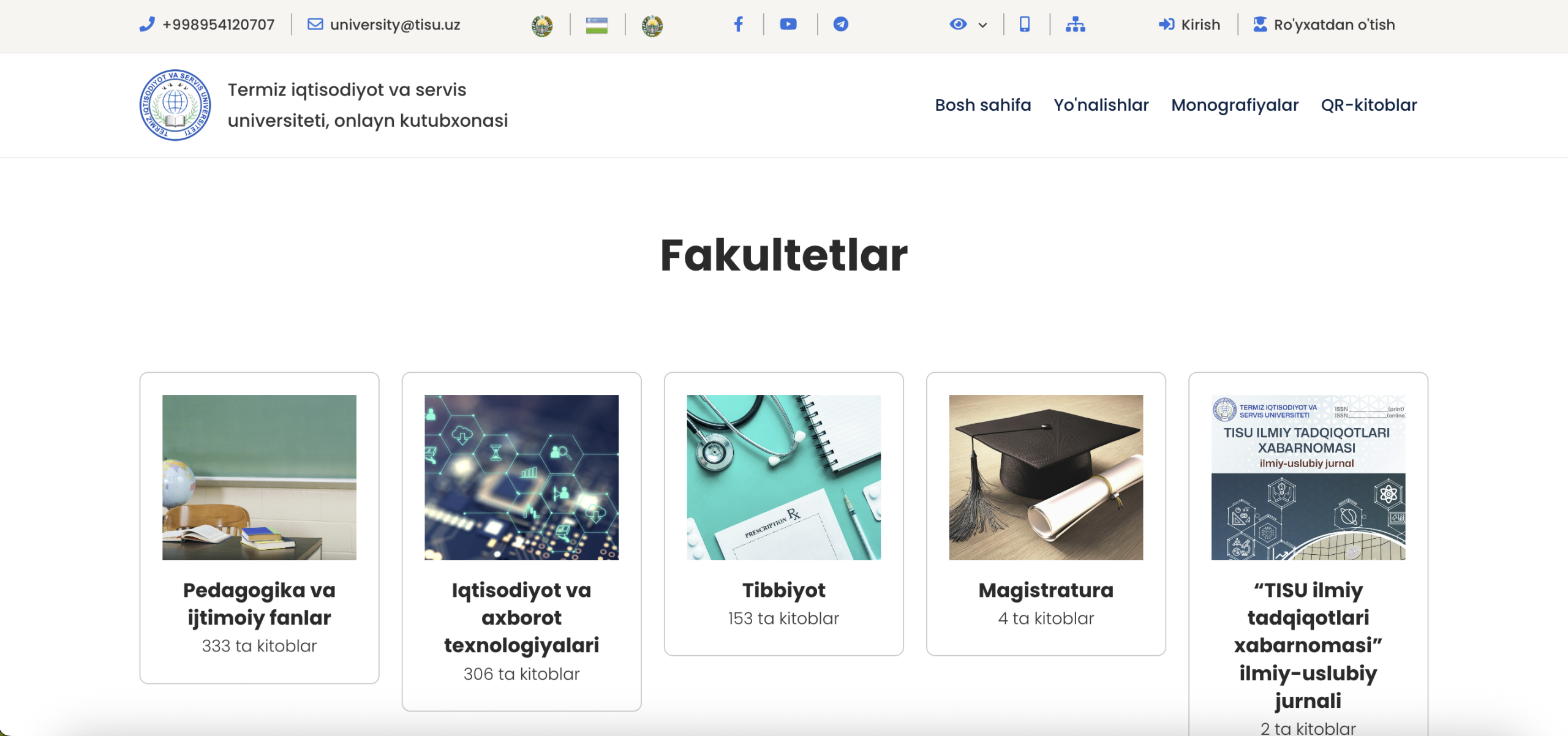Open the Tibbiyot faculty thumbnail
1568x736 pixels.
click(783, 477)
